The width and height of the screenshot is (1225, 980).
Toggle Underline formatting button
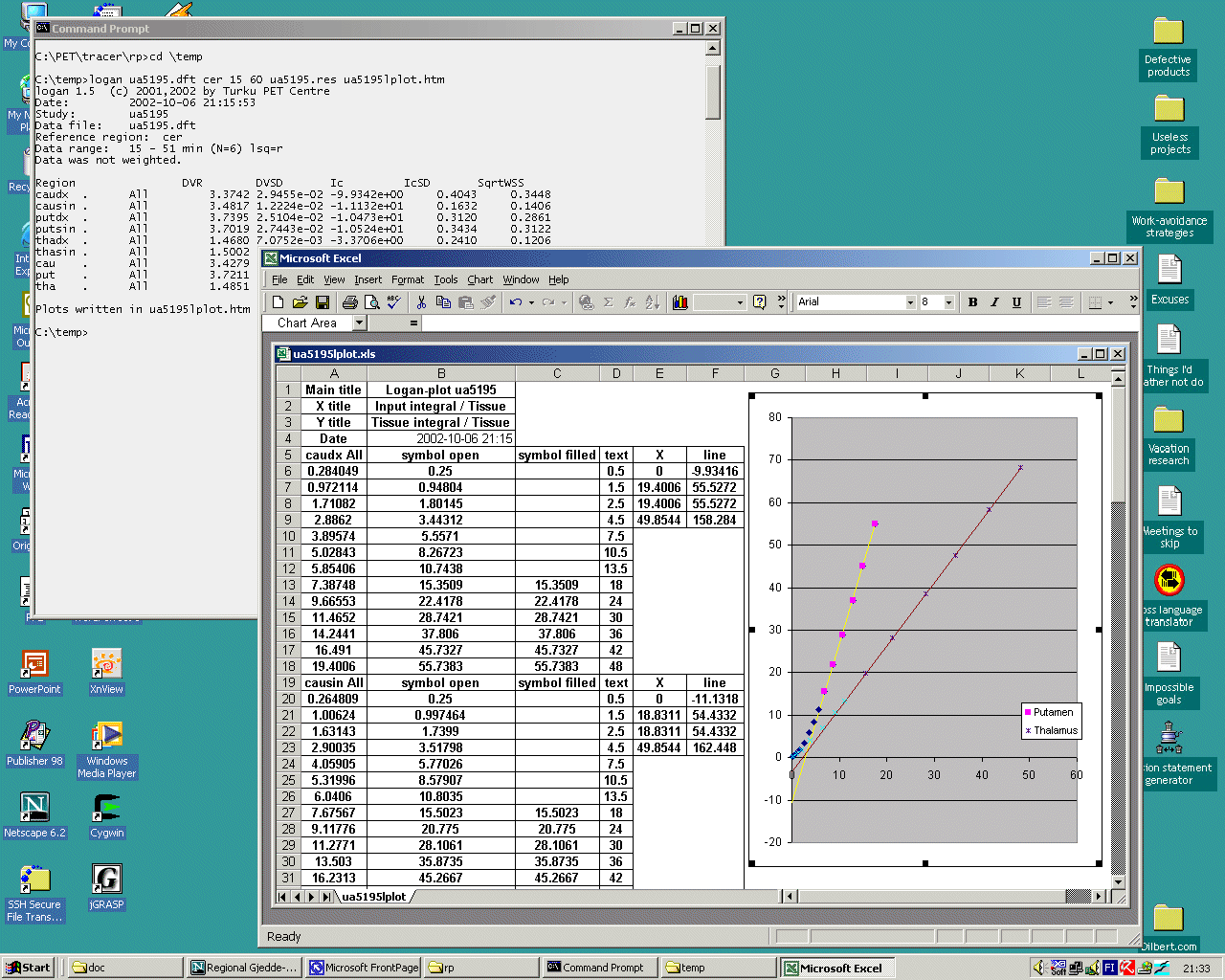click(1016, 302)
